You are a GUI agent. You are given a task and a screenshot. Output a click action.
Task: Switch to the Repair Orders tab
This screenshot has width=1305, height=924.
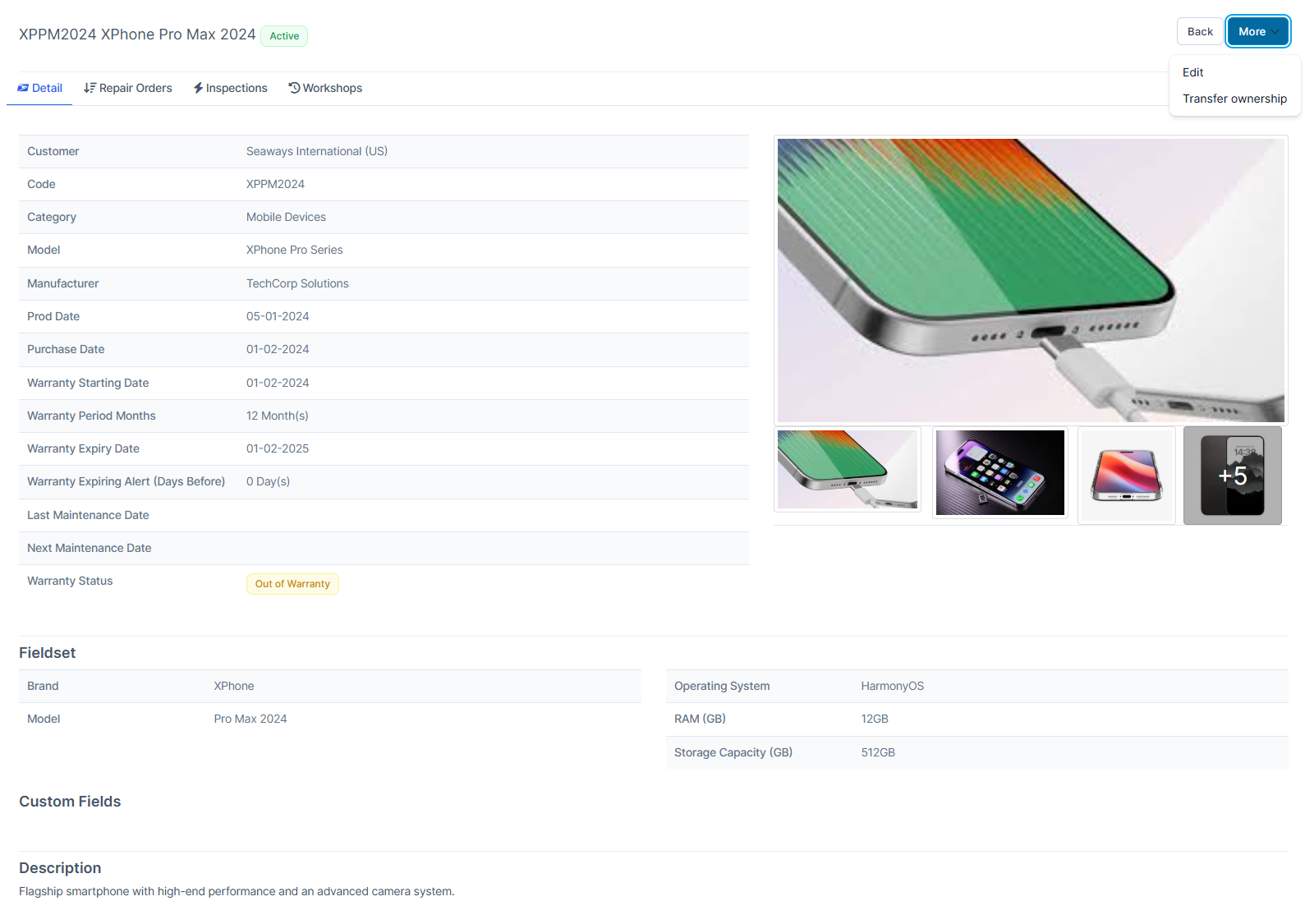click(x=128, y=88)
